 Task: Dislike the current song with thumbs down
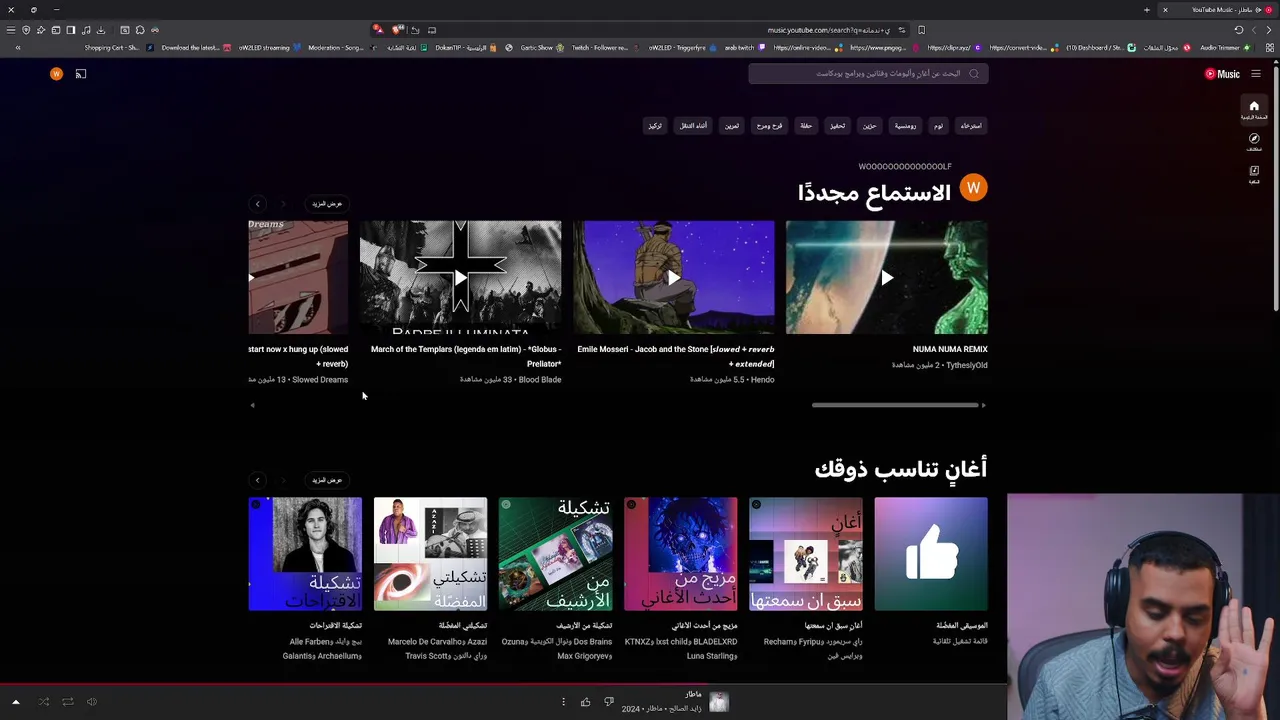pyautogui.click(x=609, y=702)
